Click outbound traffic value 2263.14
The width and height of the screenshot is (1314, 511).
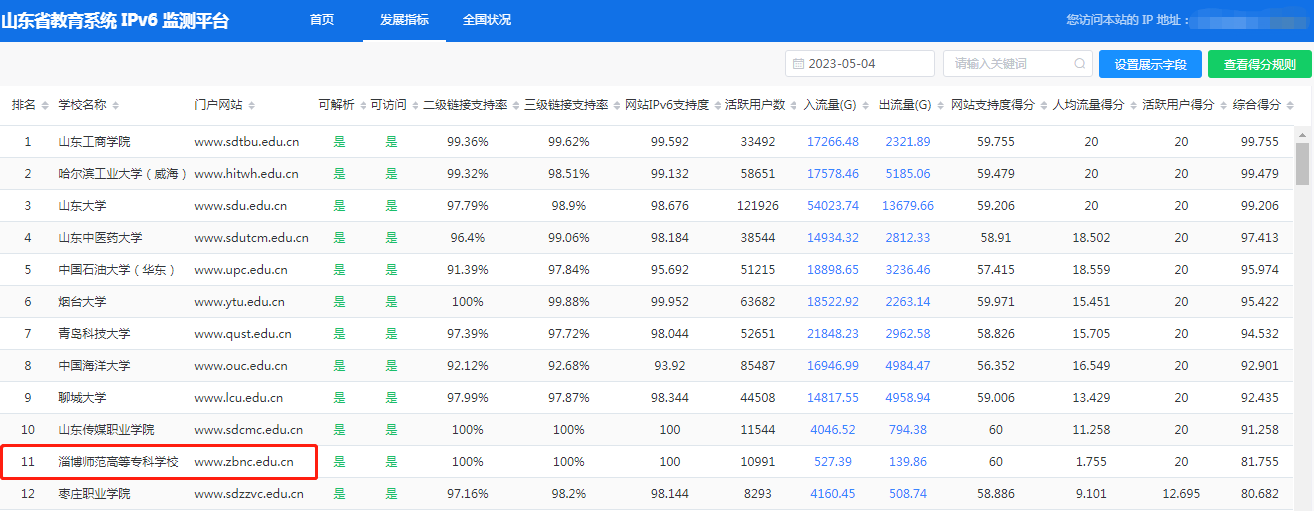[x=908, y=302]
